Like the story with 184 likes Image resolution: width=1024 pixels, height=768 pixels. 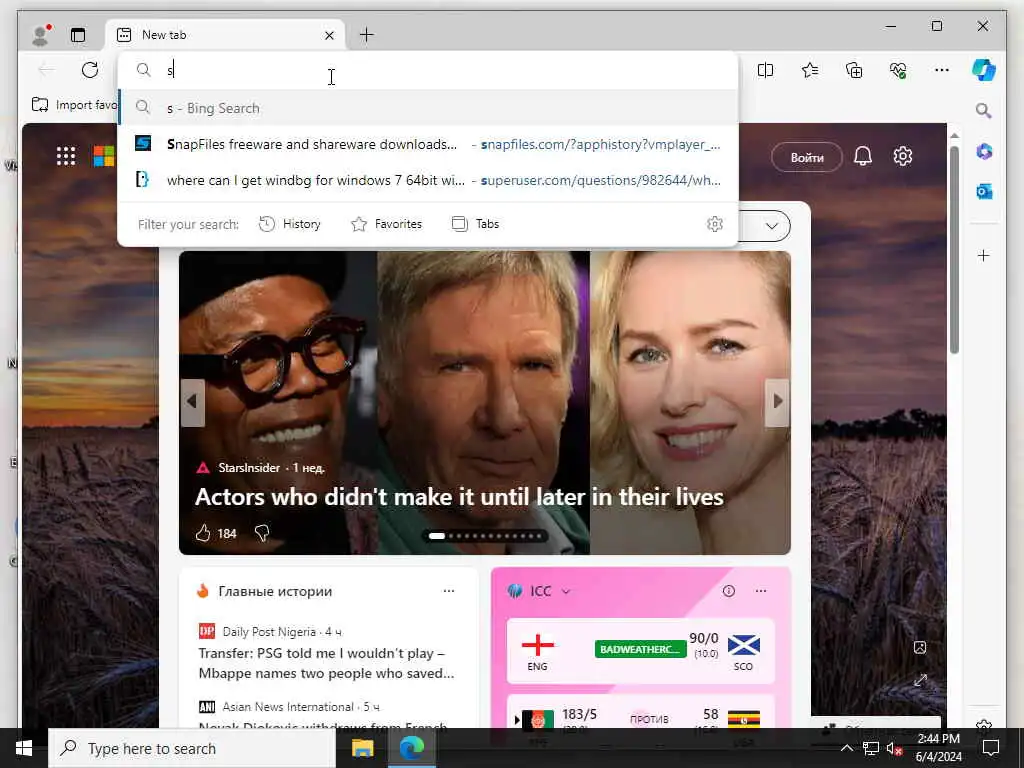click(x=216, y=534)
